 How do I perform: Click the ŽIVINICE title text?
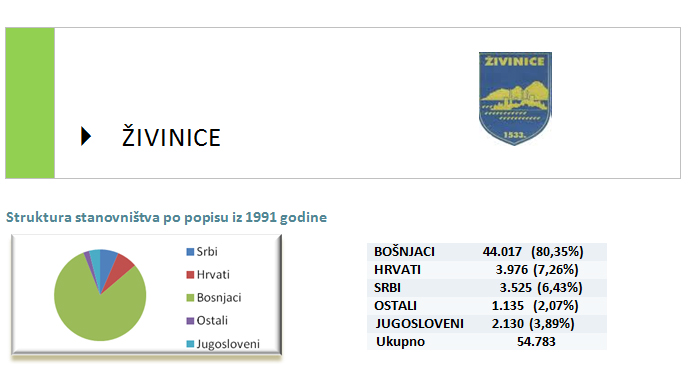click(171, 137)
